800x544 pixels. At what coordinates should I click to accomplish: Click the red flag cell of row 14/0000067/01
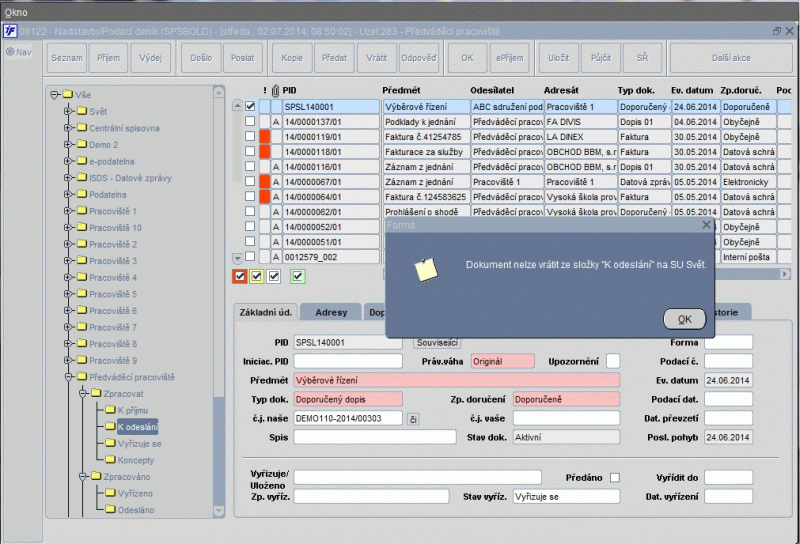(264, 182)
